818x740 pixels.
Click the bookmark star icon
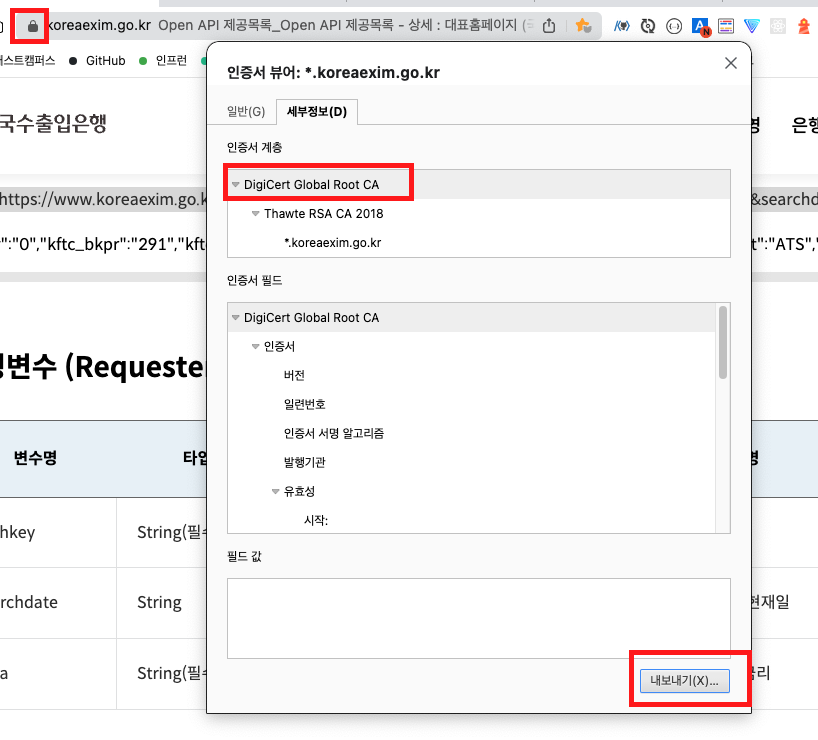pyautogui.click(x=583, y=25)
